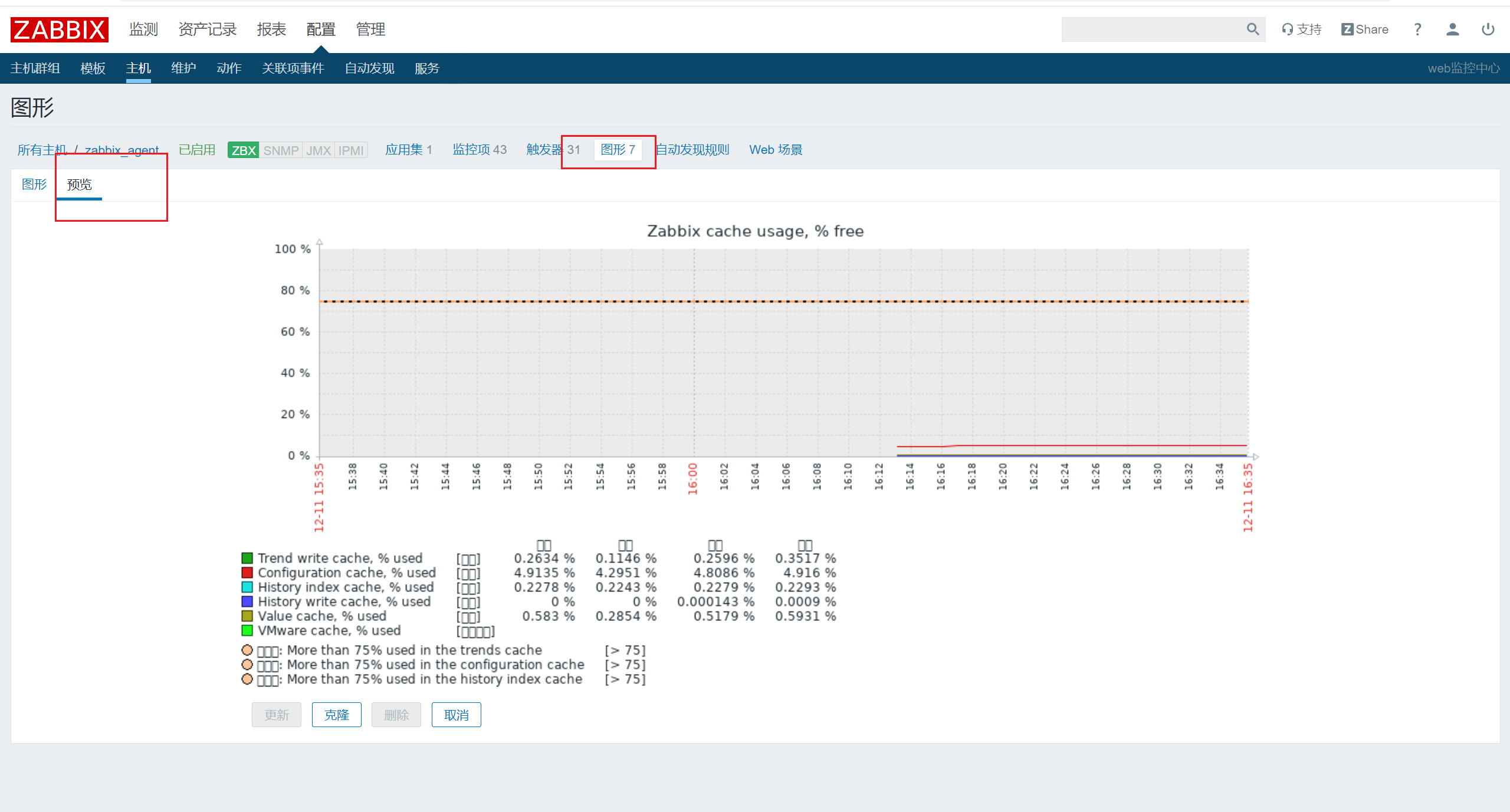The width and height of the screenshot is (1510, 812).
Task: Click the 所有主机 breadcrumb link
Action: [42, 150]
